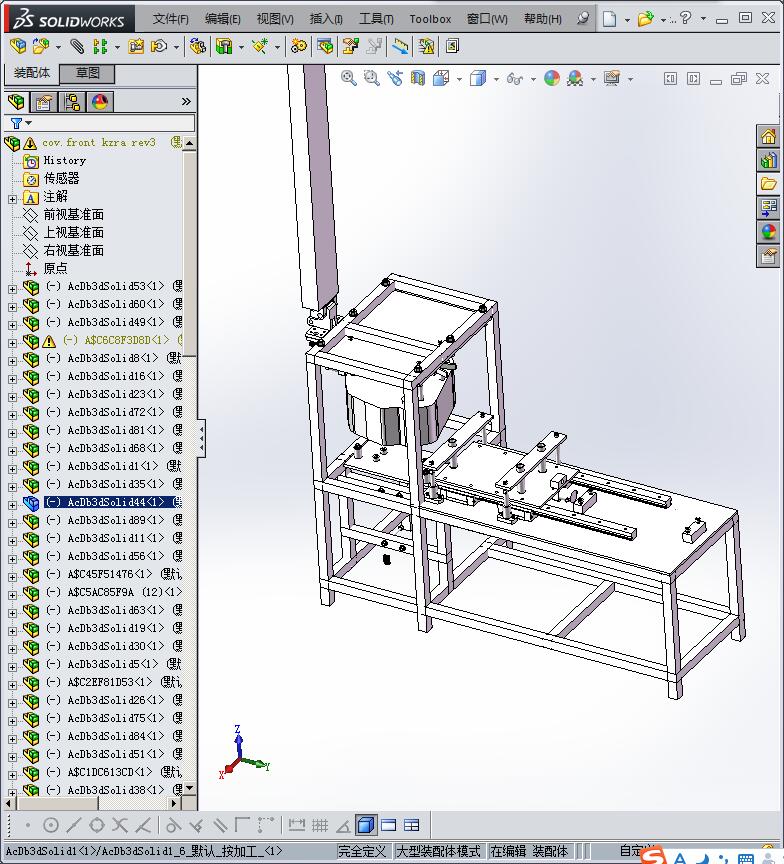The height and width of the screenshot is (864, 784).
Task: Open the Hide/Show Items dropdown arrow
Action: click(x=533, y=79)
